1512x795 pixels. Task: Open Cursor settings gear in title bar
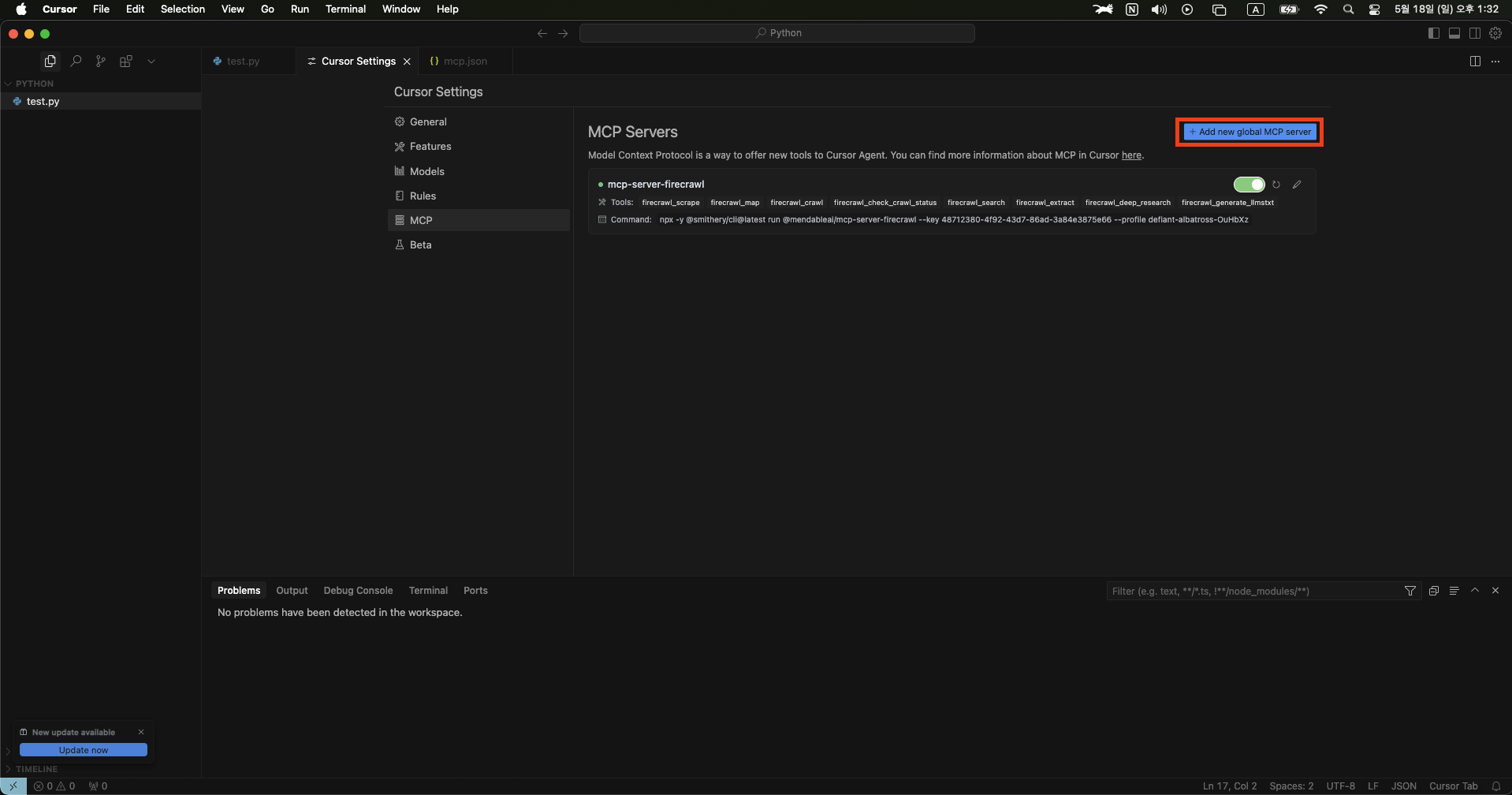pos(1495,33)
